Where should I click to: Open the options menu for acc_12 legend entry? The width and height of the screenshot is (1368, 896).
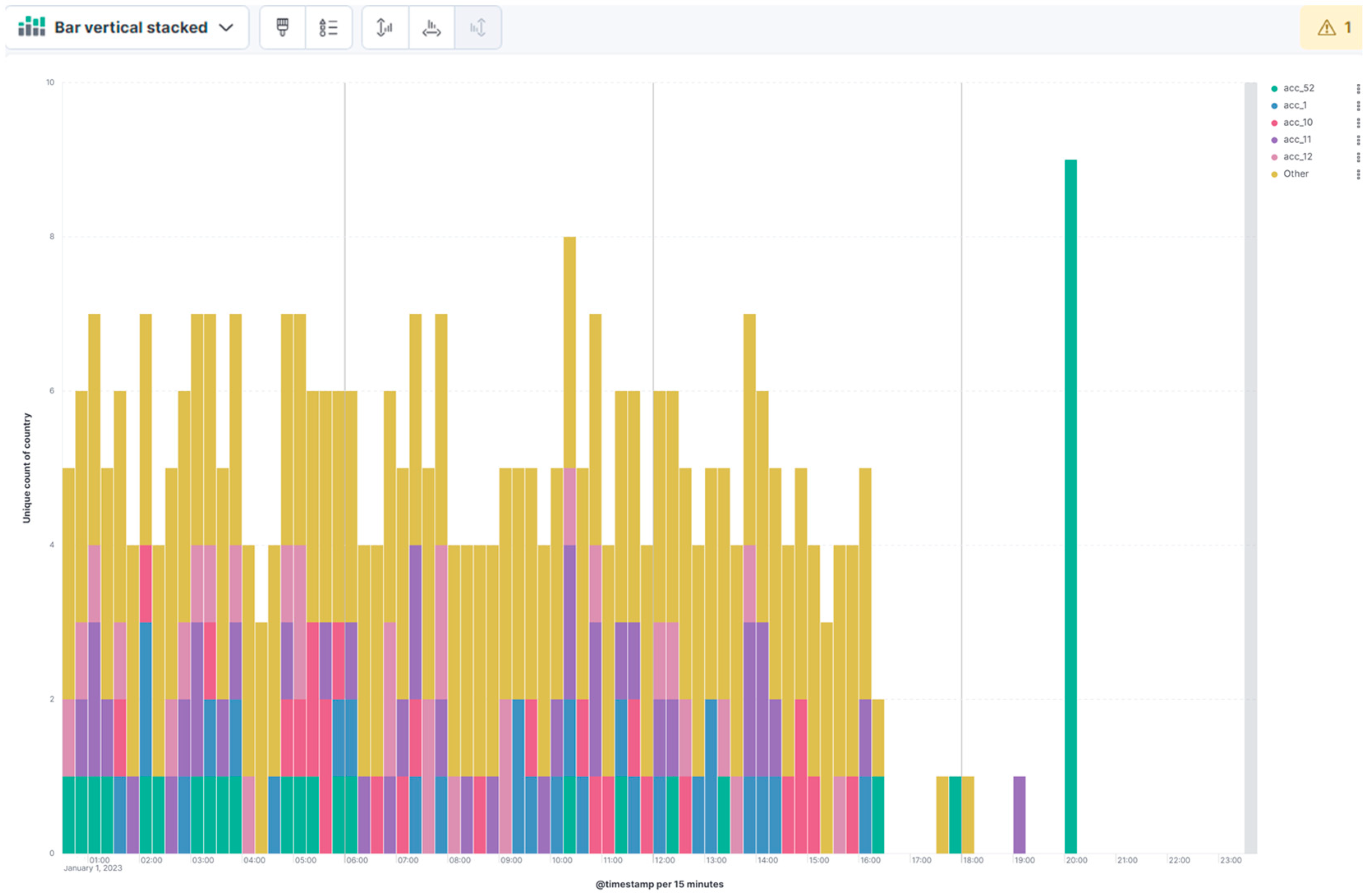tap(1358, 157)
